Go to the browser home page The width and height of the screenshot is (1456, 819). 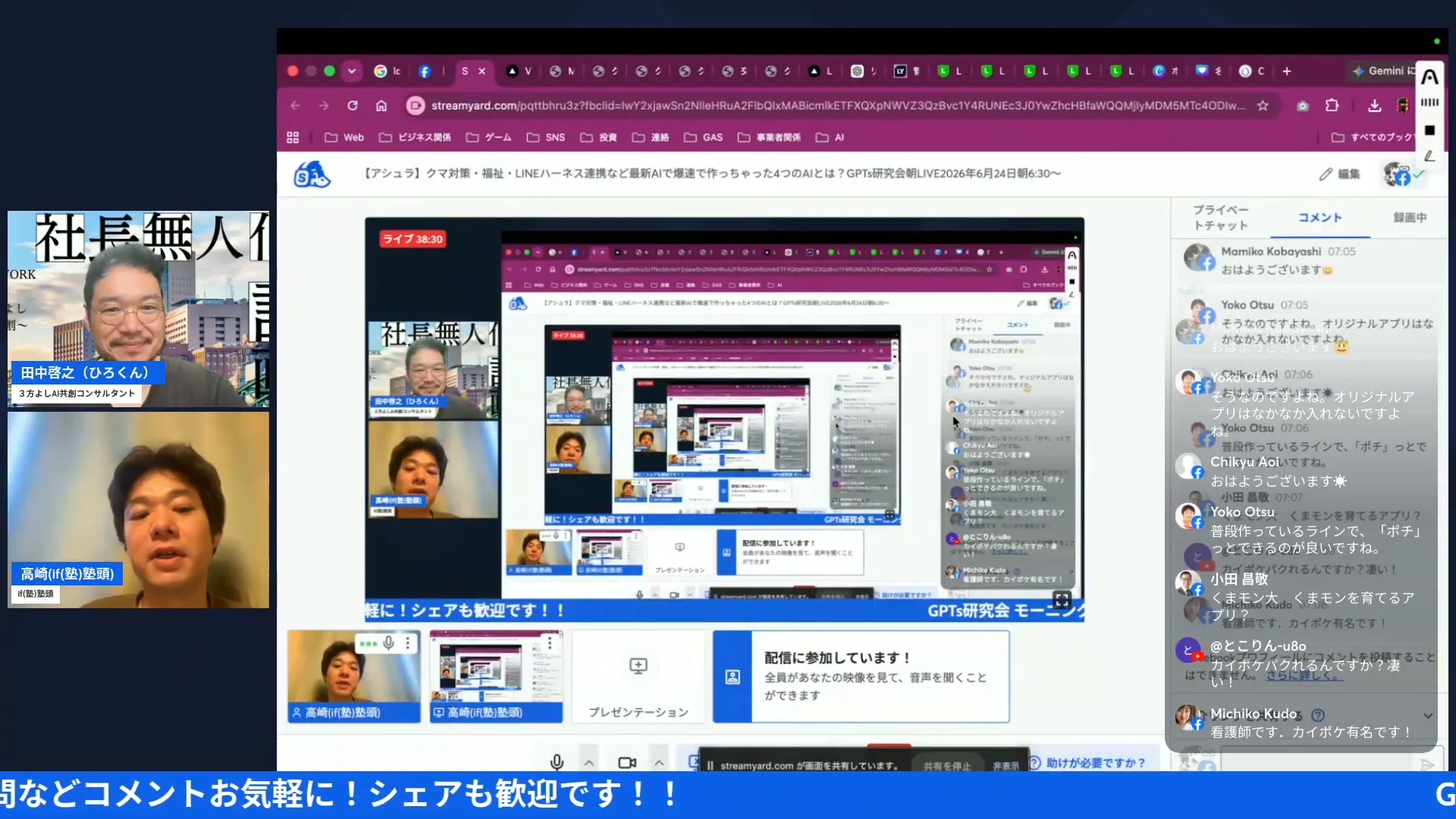[x=381, y=105]
